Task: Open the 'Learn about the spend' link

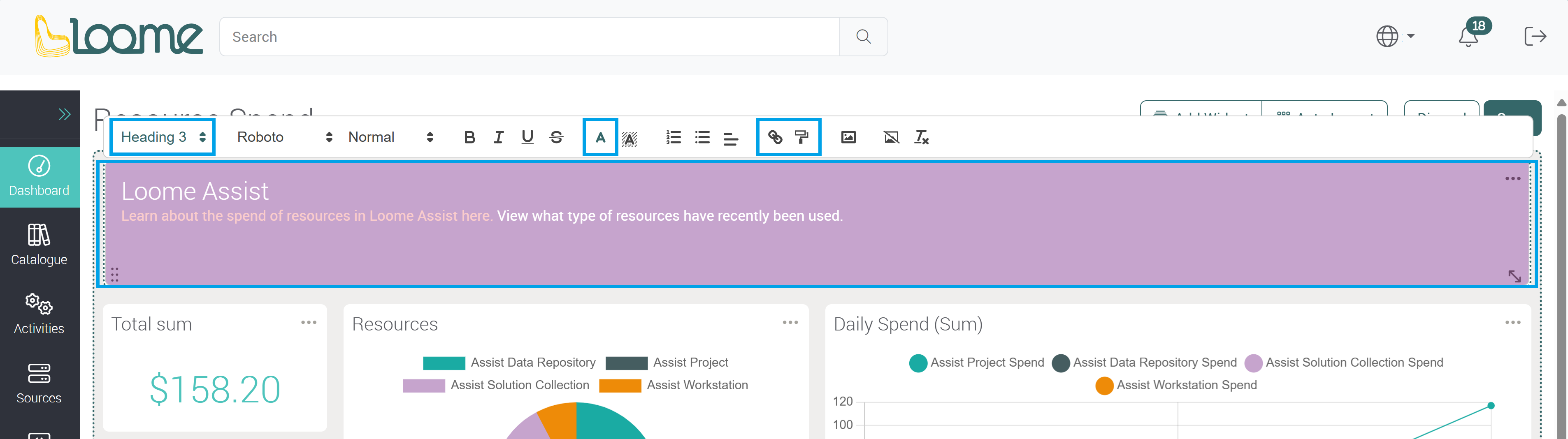Action: [307, 216]
